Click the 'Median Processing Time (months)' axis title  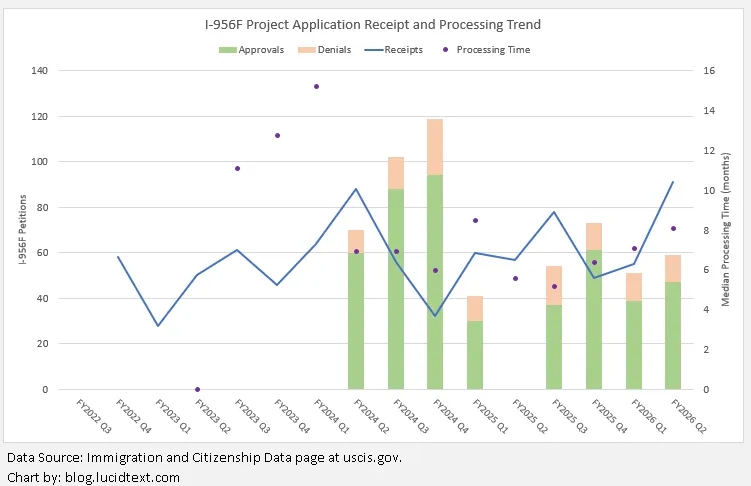coord(725,229)
